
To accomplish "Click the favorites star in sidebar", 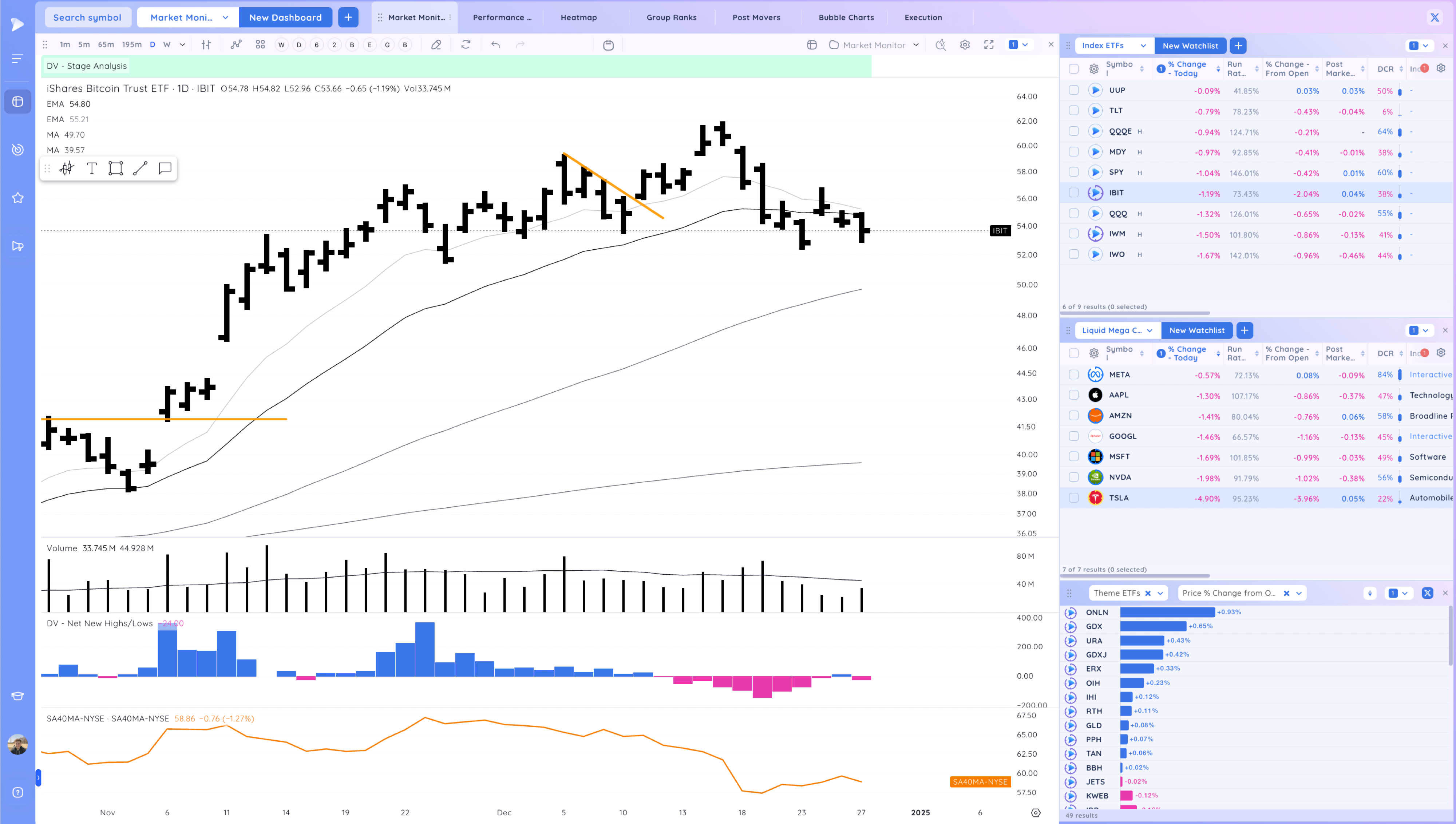I will 17,198.
